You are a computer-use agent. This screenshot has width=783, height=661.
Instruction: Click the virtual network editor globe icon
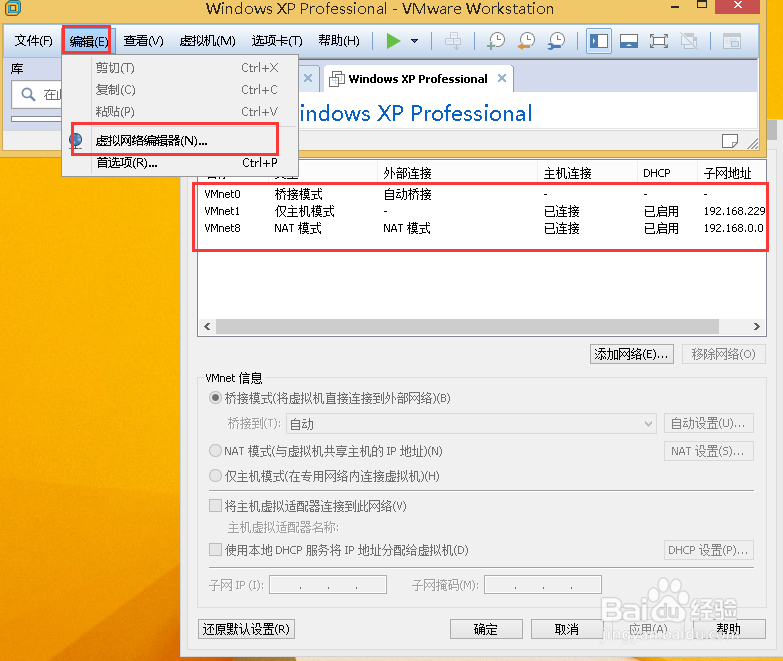point(76,140)
